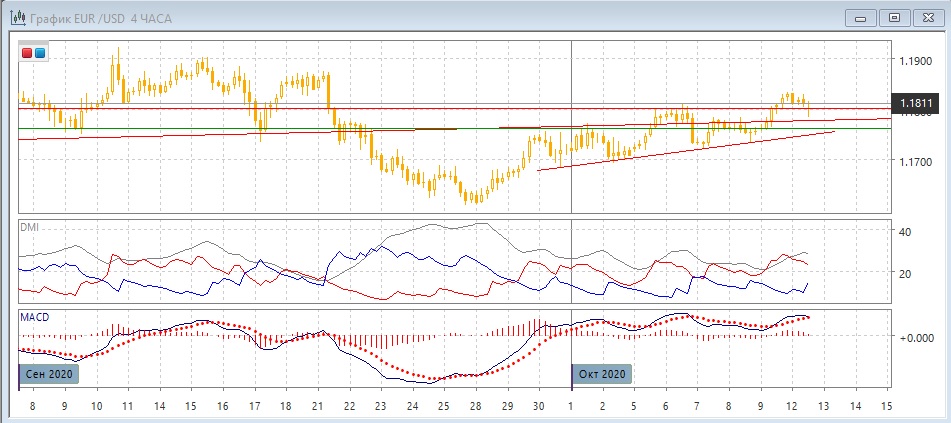Click the 1.1700 price axis label
Viewport: 951px width, 423px height.
(x=917, y=160)
